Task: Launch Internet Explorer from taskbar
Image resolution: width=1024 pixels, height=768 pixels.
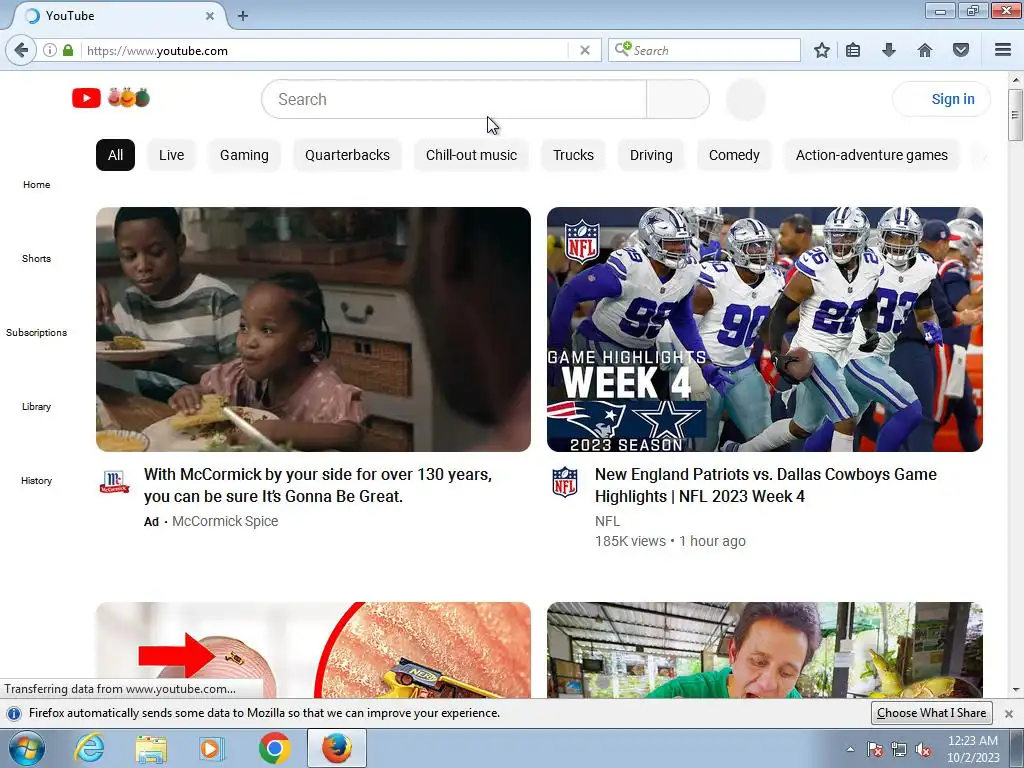Action: tap(89, 748)
